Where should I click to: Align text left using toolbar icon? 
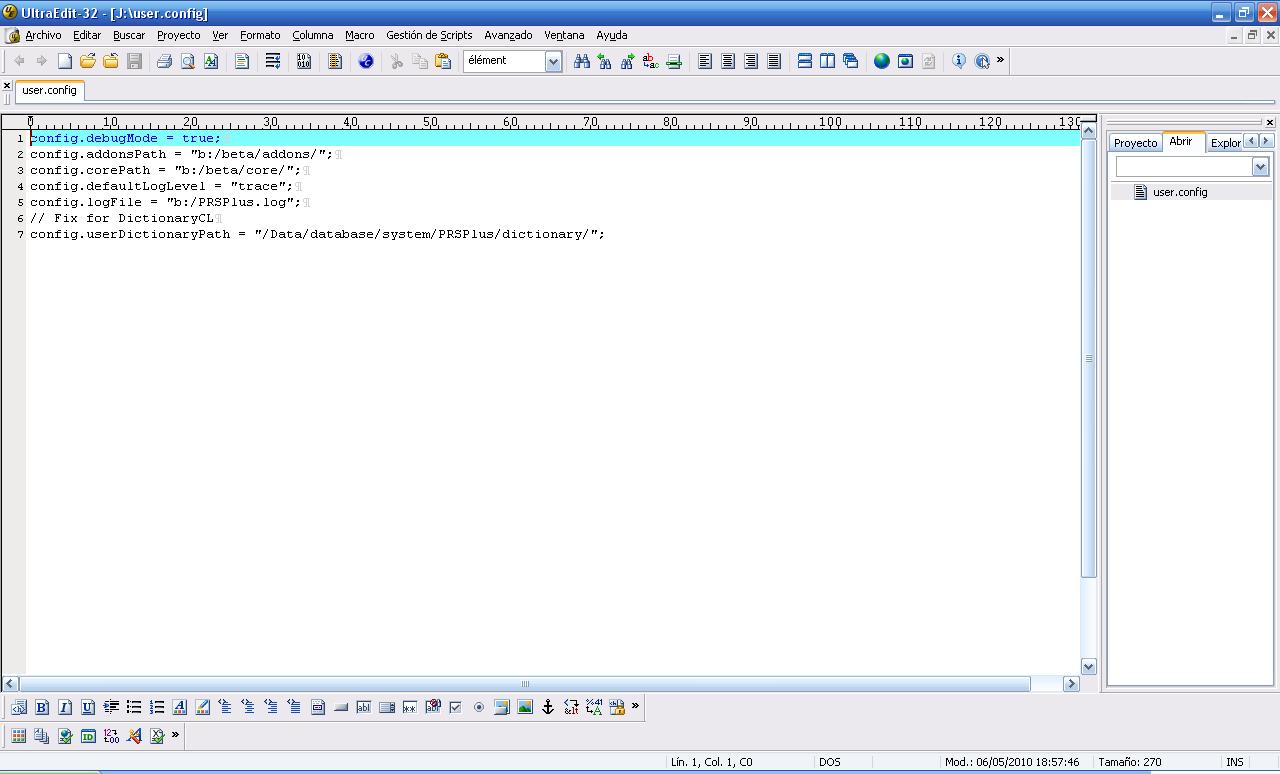(x=705, y=61)
